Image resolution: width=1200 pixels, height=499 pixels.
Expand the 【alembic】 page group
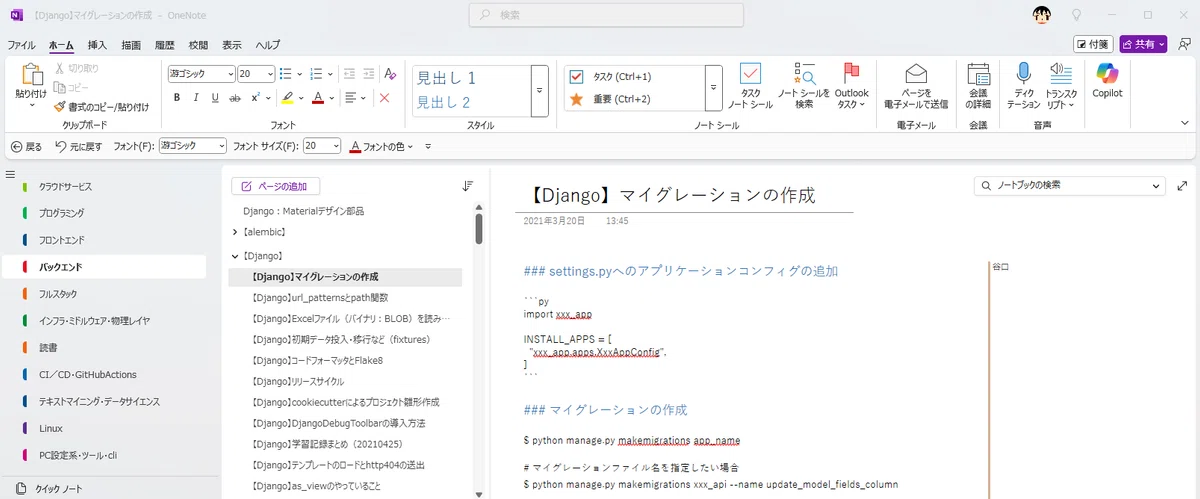pos(234,232)
